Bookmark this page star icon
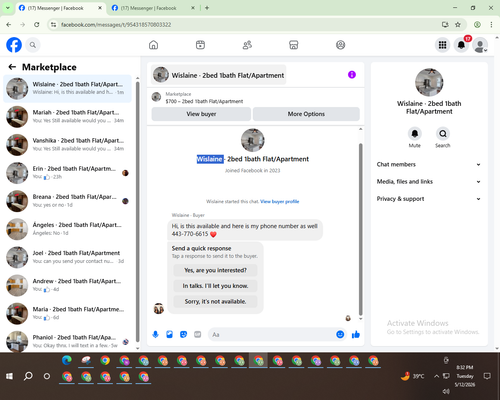The width and height of the screenshot is (500, 400). (458, 24)
